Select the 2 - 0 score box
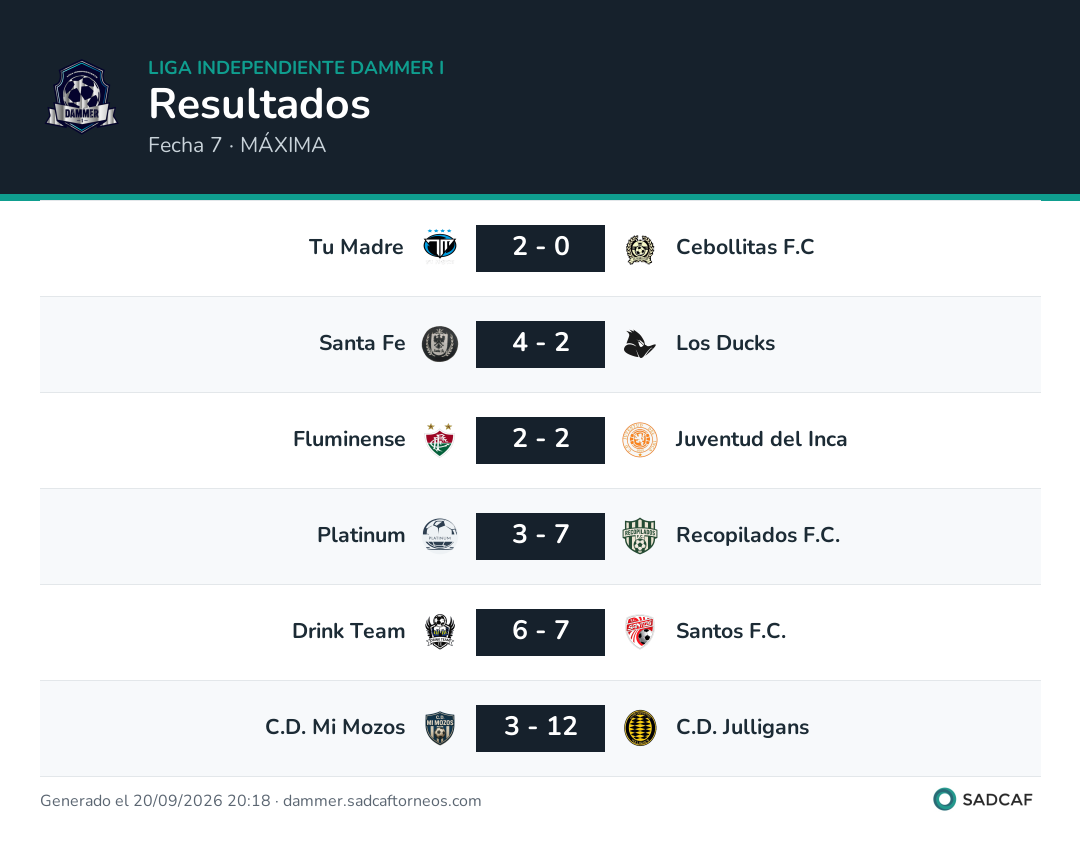 point(540,248)
